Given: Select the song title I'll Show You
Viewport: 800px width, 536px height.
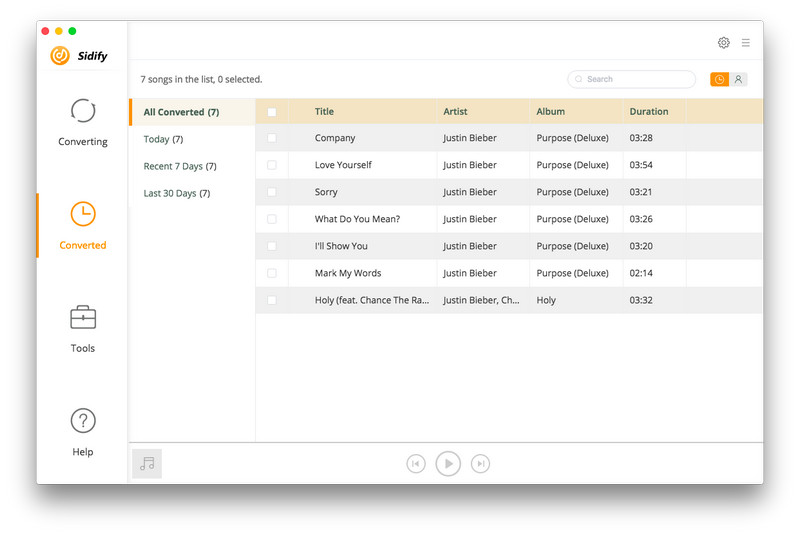Looking at the screenshot, I should pyautogui.click(x=341, y=246).
